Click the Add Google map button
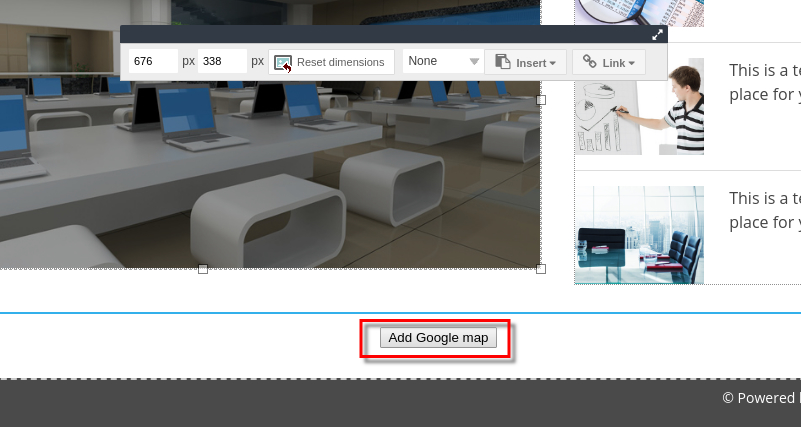 coord(438,338)
